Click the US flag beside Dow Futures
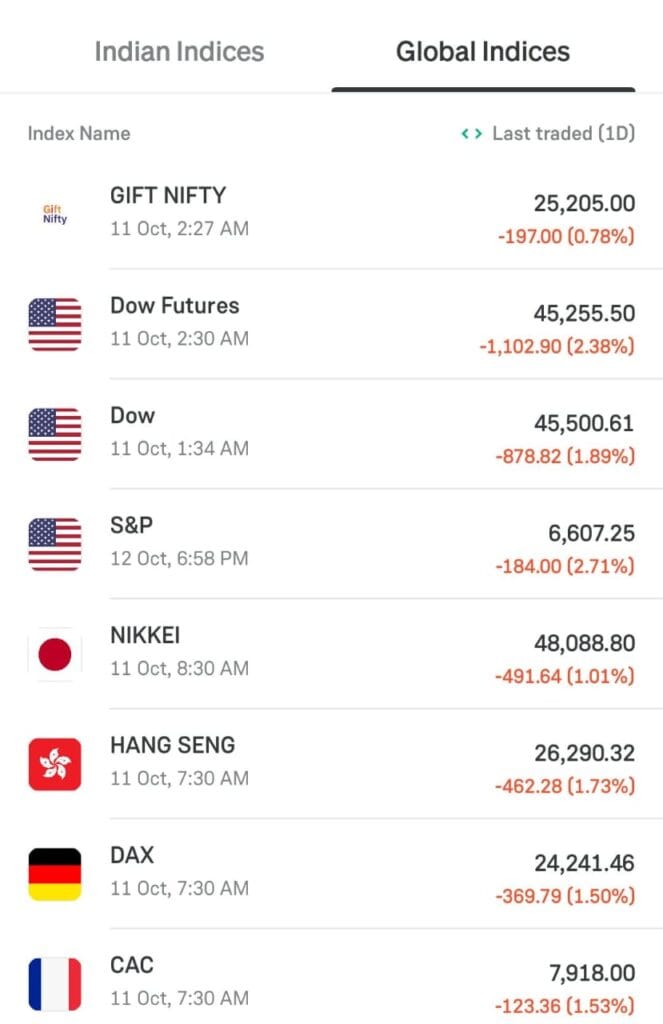Image resolution: width=663 pixels, height=1024 pixels. (x=55, y=322)
